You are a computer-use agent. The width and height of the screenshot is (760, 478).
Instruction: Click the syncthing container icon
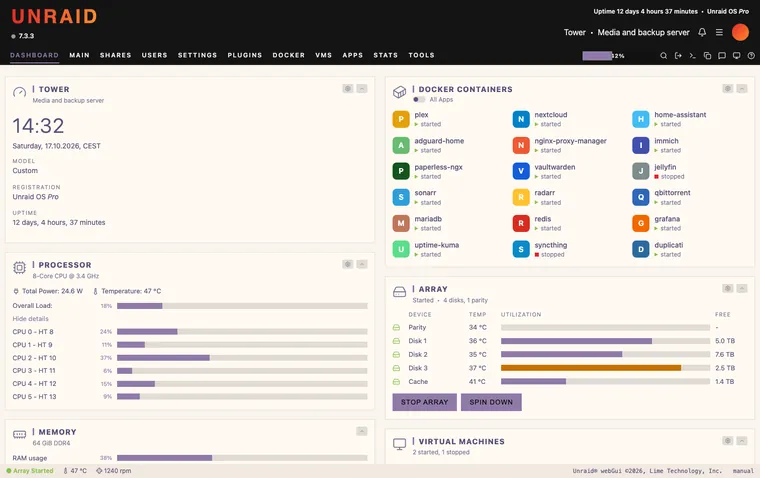pyautogui.click(x=521, y=249)
